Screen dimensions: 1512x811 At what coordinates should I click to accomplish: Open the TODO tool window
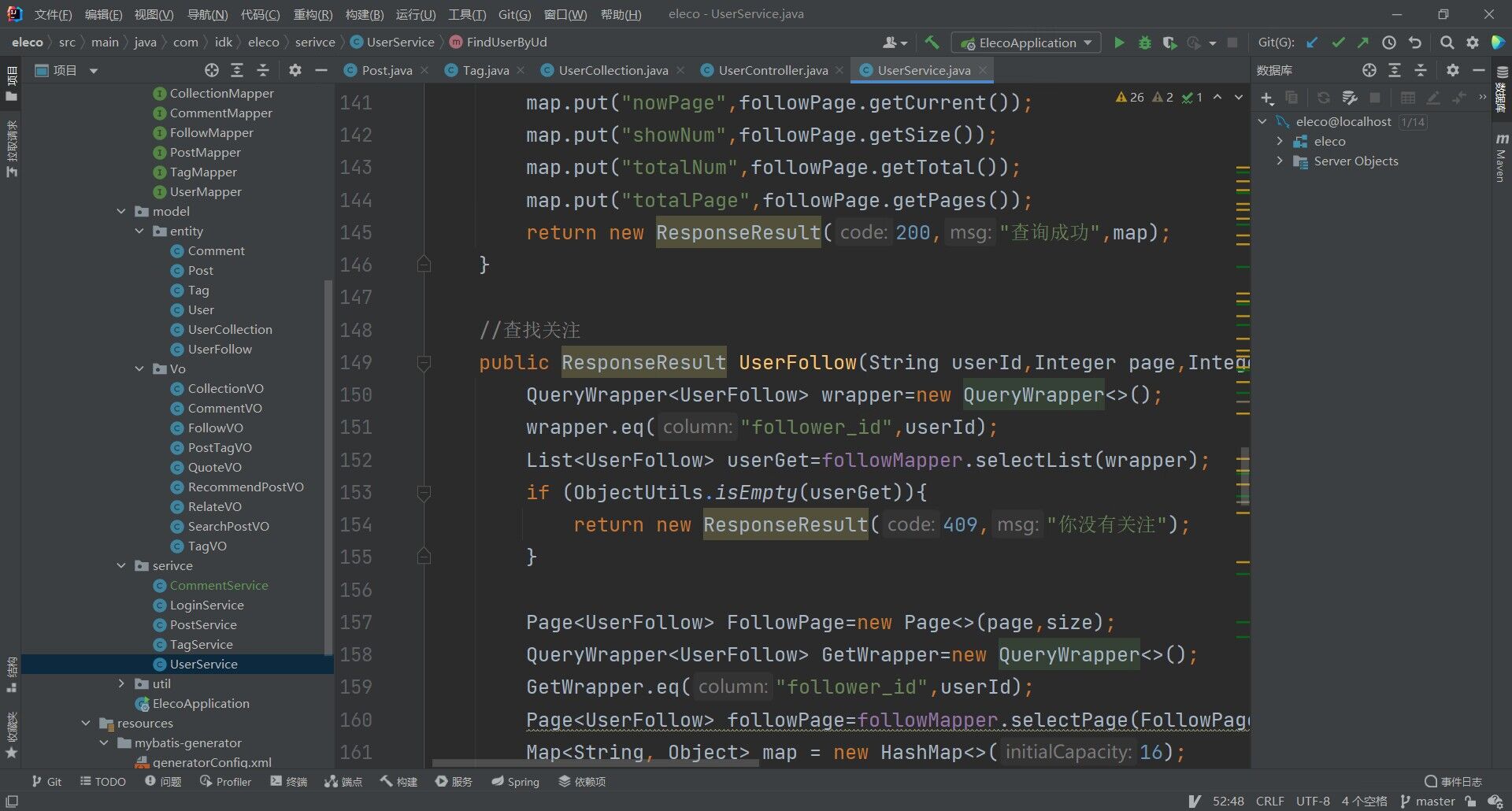tap(103, 781)
